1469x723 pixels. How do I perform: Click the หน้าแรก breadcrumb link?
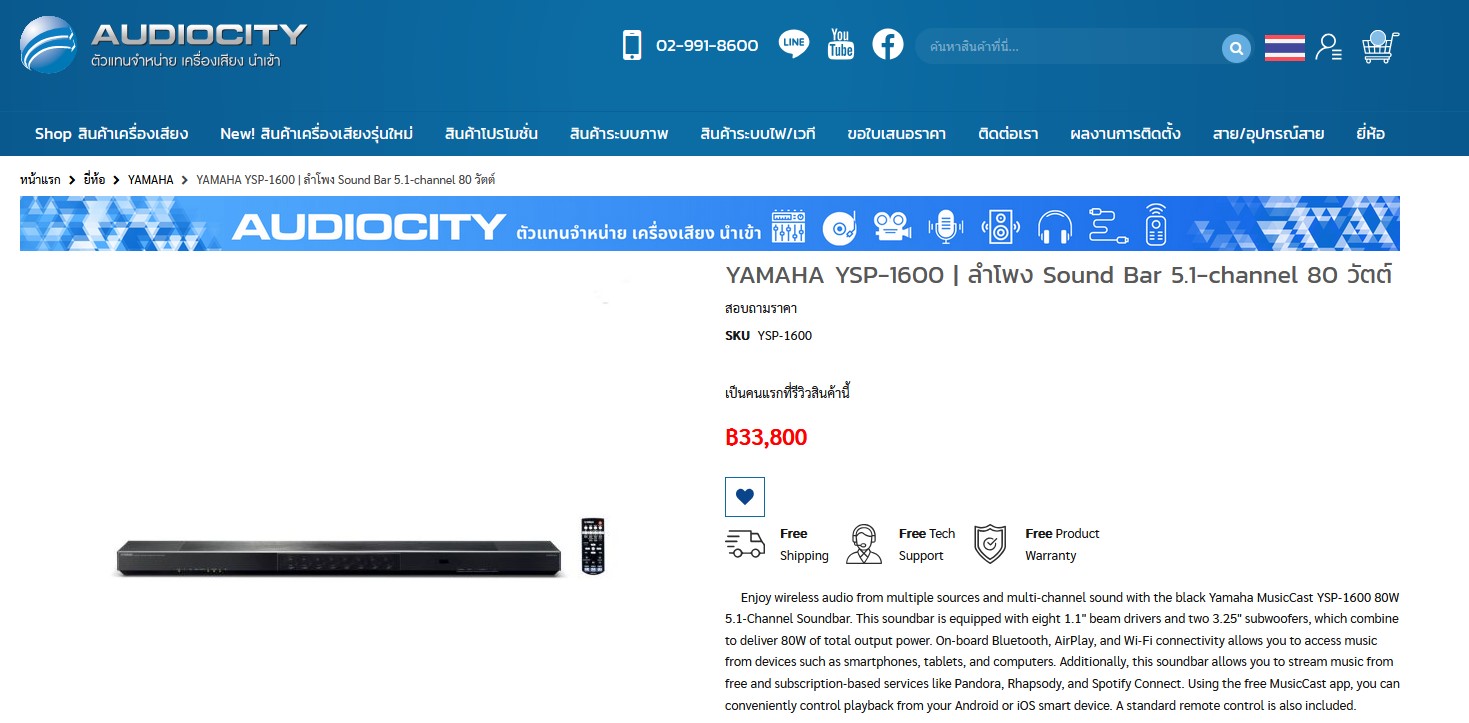coord(40,180)
